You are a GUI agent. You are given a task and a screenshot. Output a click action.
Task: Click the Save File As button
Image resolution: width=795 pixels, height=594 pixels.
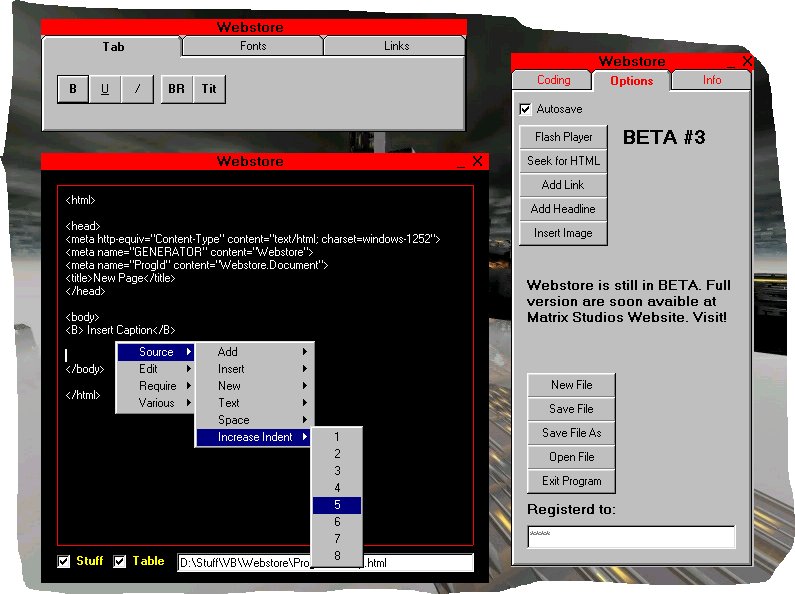pyautogui.click(x=571, y=433)
